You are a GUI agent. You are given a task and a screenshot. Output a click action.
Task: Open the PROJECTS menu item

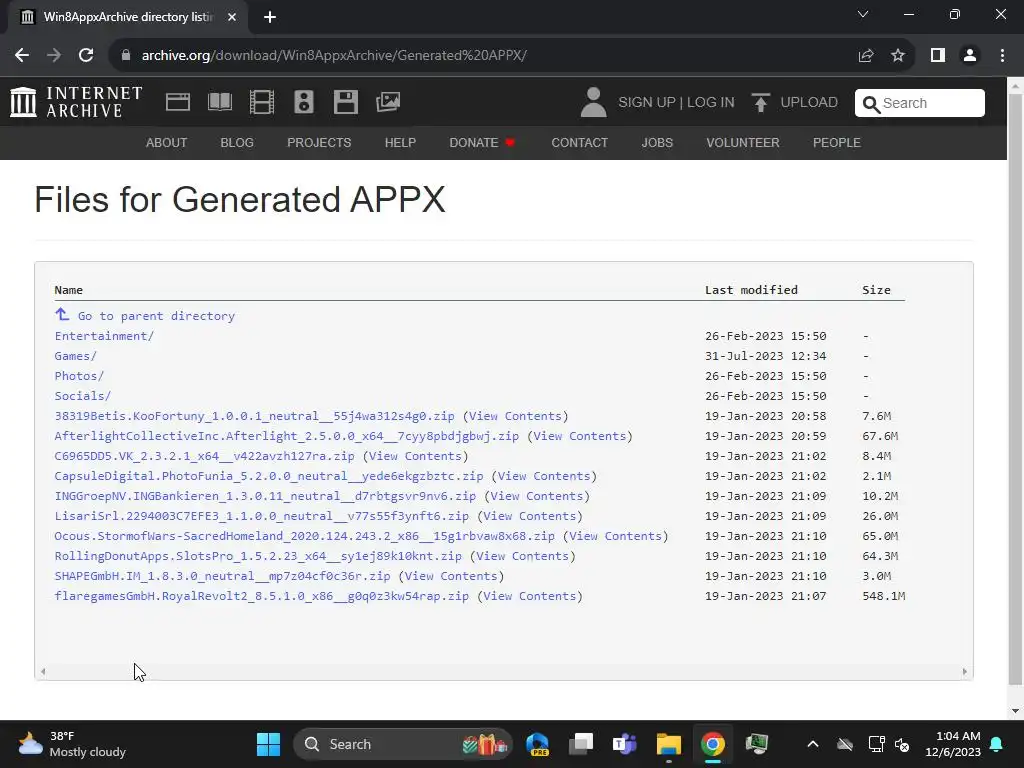pyautogui.click(x=319, y=142)
